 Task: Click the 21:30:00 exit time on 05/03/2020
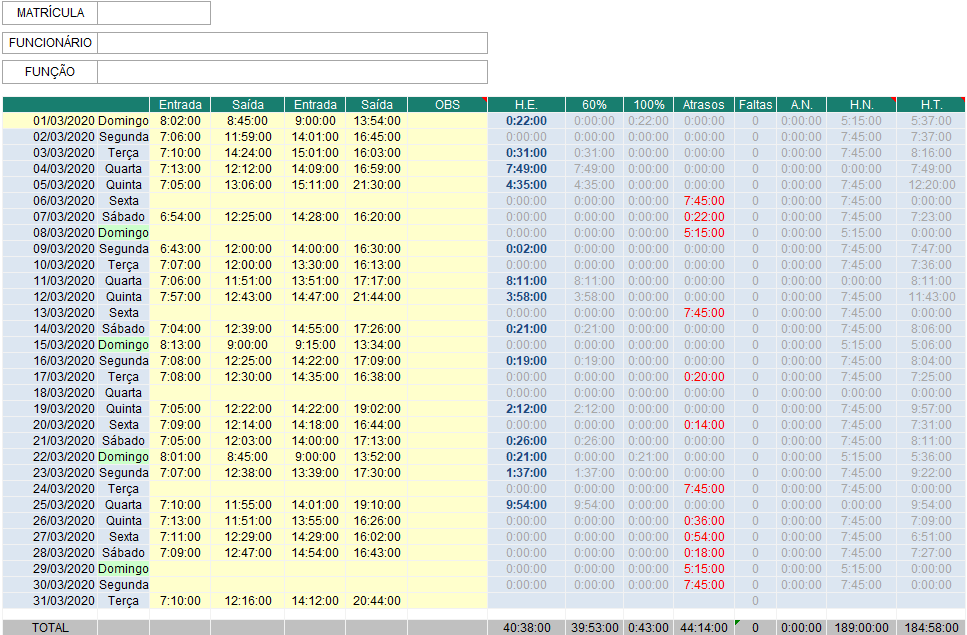377,185
